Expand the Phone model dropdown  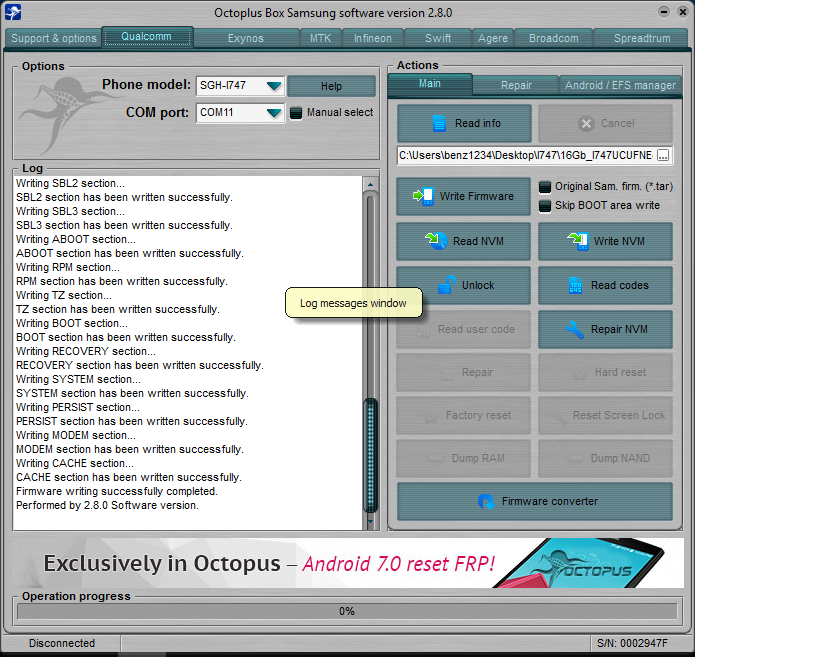[274, 86]
